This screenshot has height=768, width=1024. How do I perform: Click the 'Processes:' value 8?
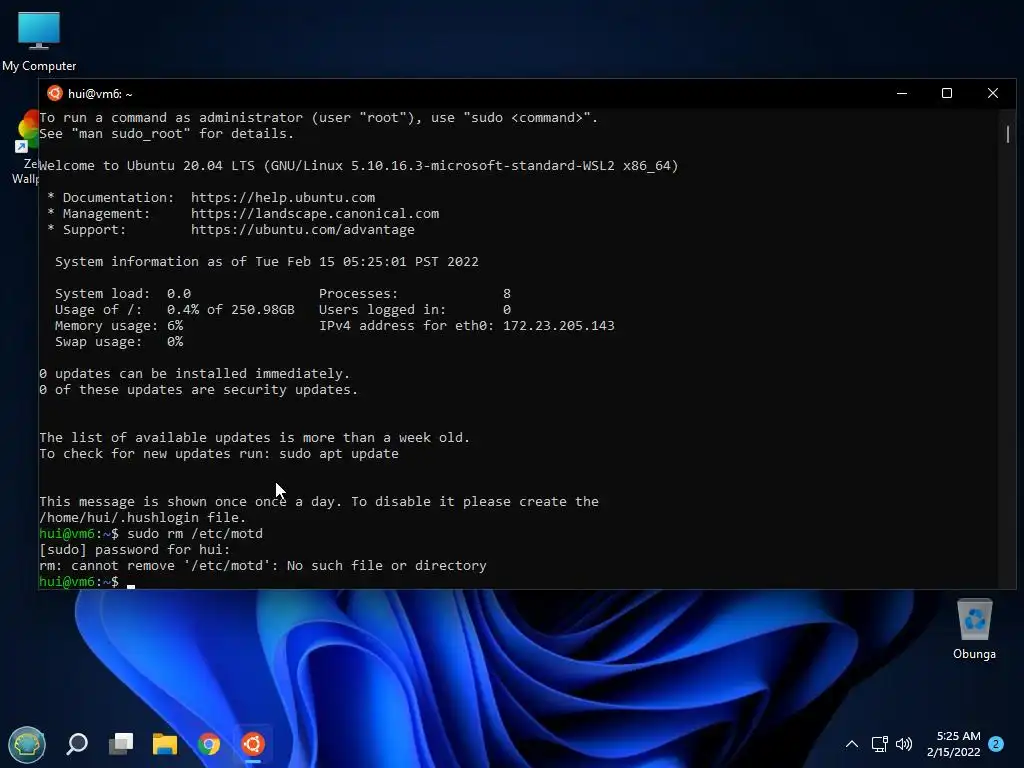[507, 294]
